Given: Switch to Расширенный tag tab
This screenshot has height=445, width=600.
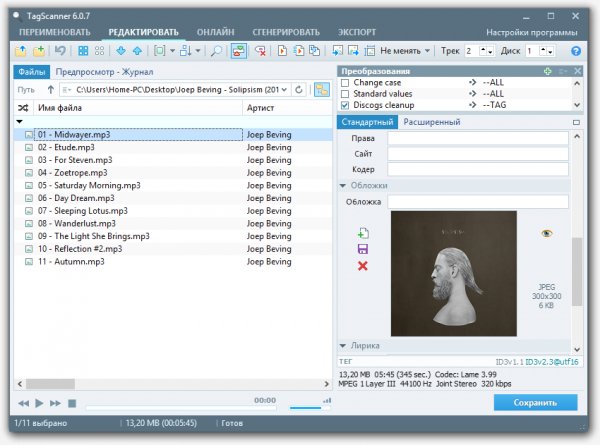Looking at the screenshot, I should point(432,122).
